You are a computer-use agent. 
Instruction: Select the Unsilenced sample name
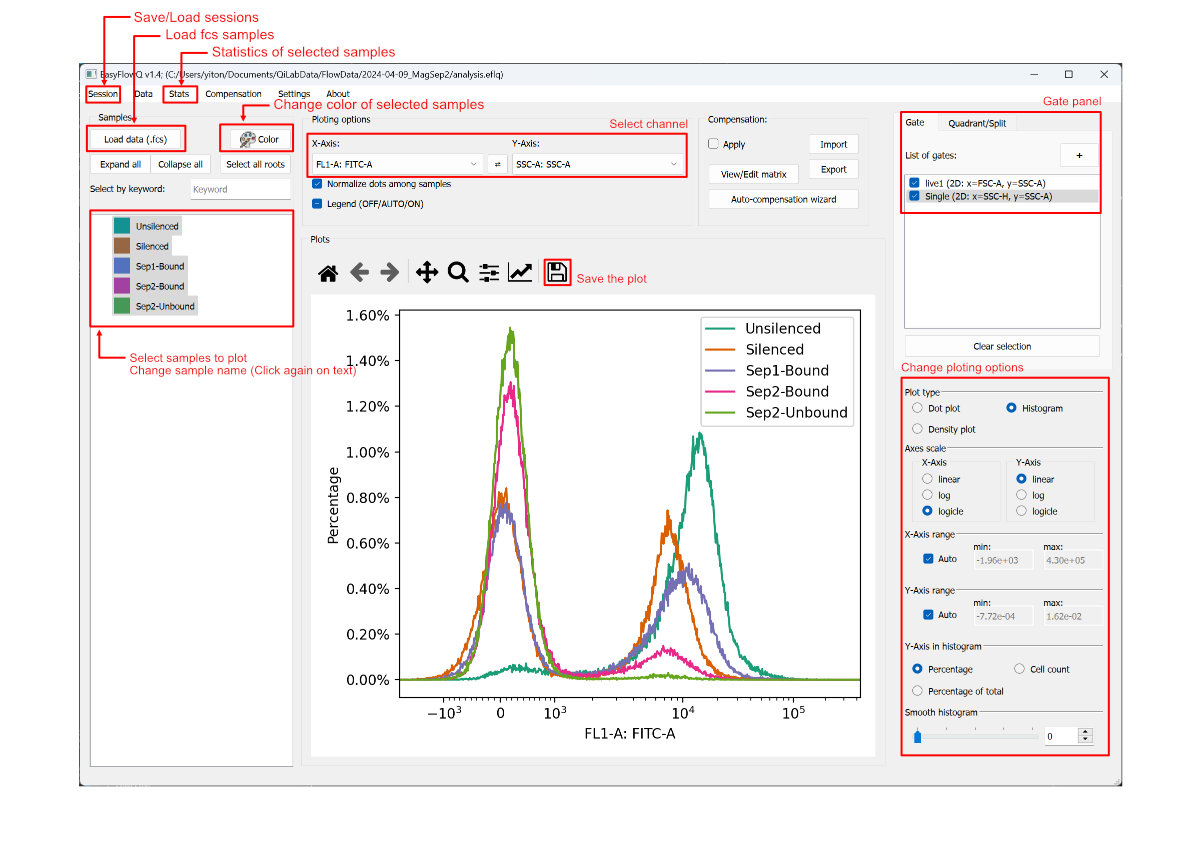[x=157, y=227]
